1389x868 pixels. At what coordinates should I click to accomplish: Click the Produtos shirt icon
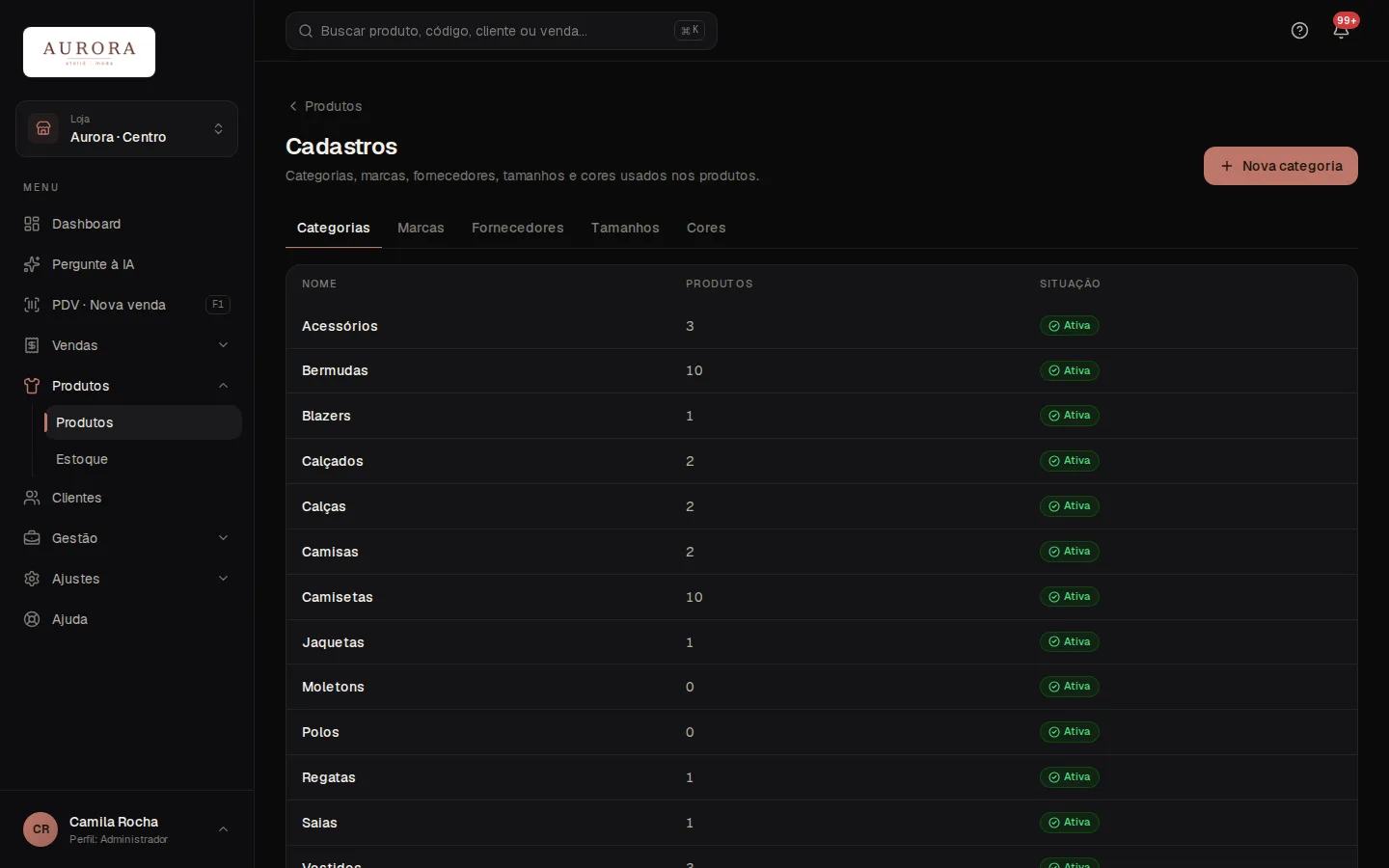point(32,386)
